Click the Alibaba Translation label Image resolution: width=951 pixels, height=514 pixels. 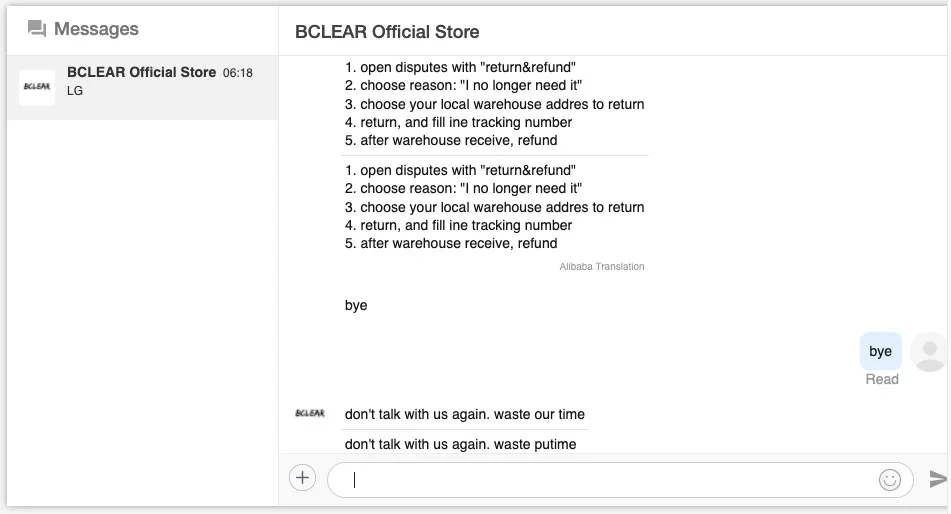pyautogui.click(x=602, y=267)
